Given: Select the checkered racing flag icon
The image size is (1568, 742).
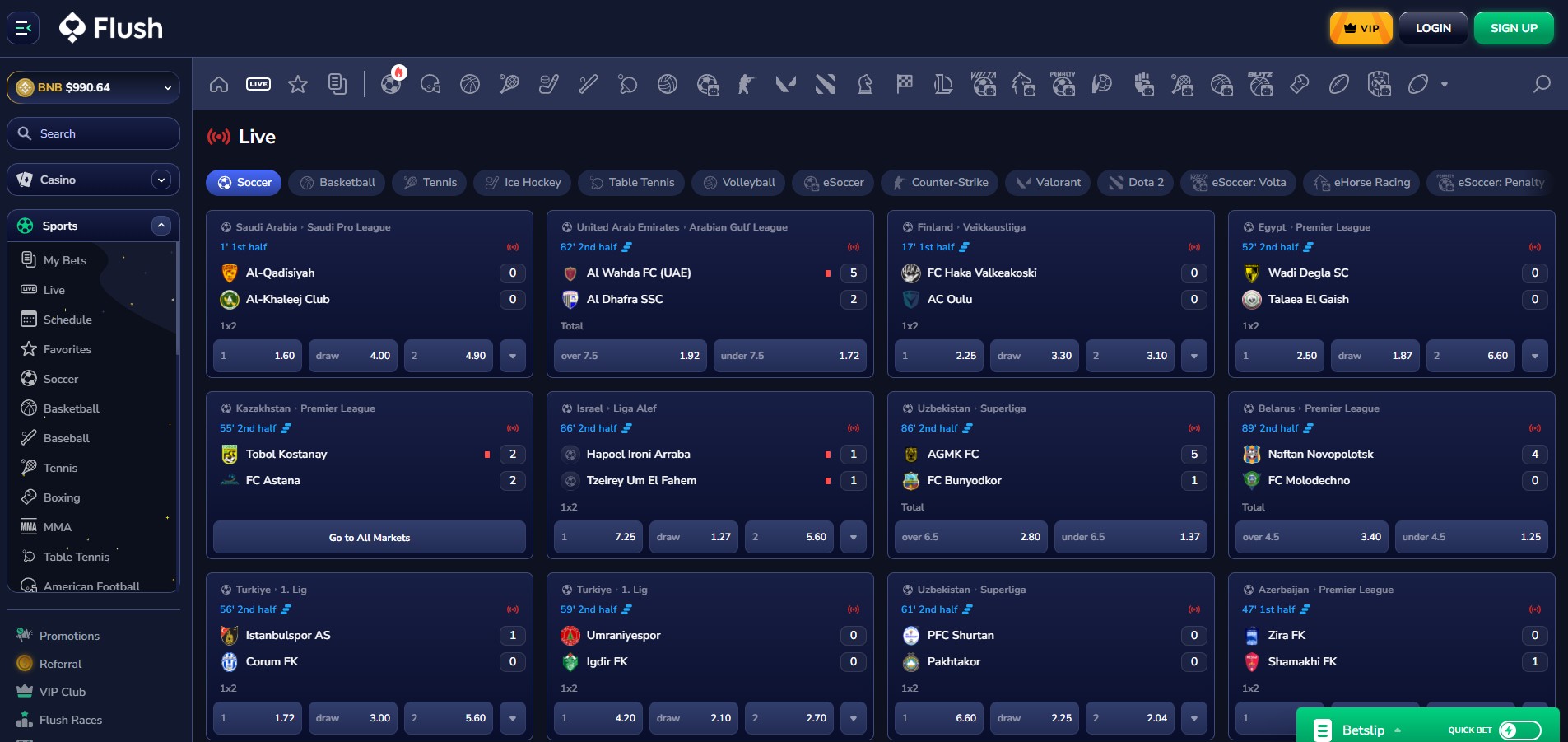Looking at the screenshot, I should [905, 84].
